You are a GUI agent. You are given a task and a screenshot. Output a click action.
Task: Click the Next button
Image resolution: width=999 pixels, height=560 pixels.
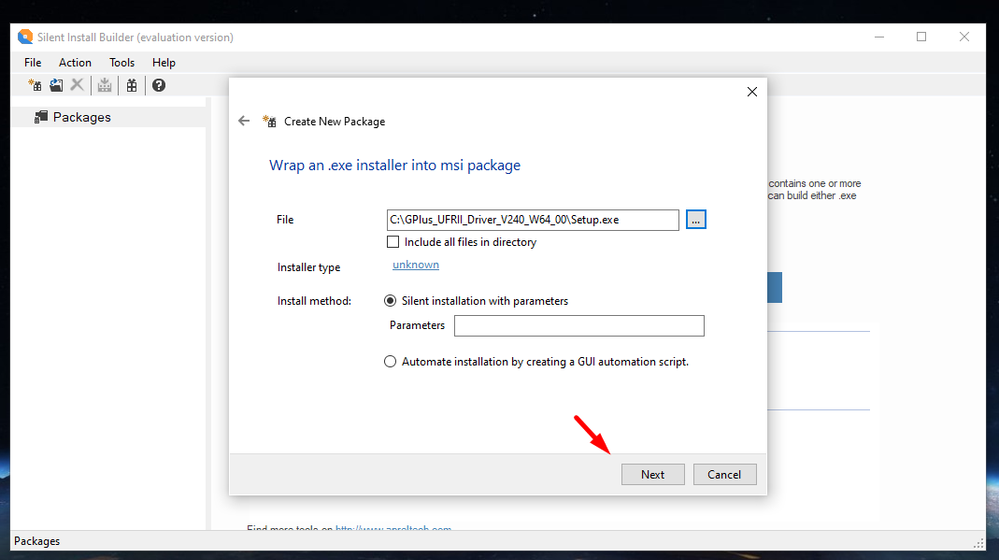click(653, 475)
